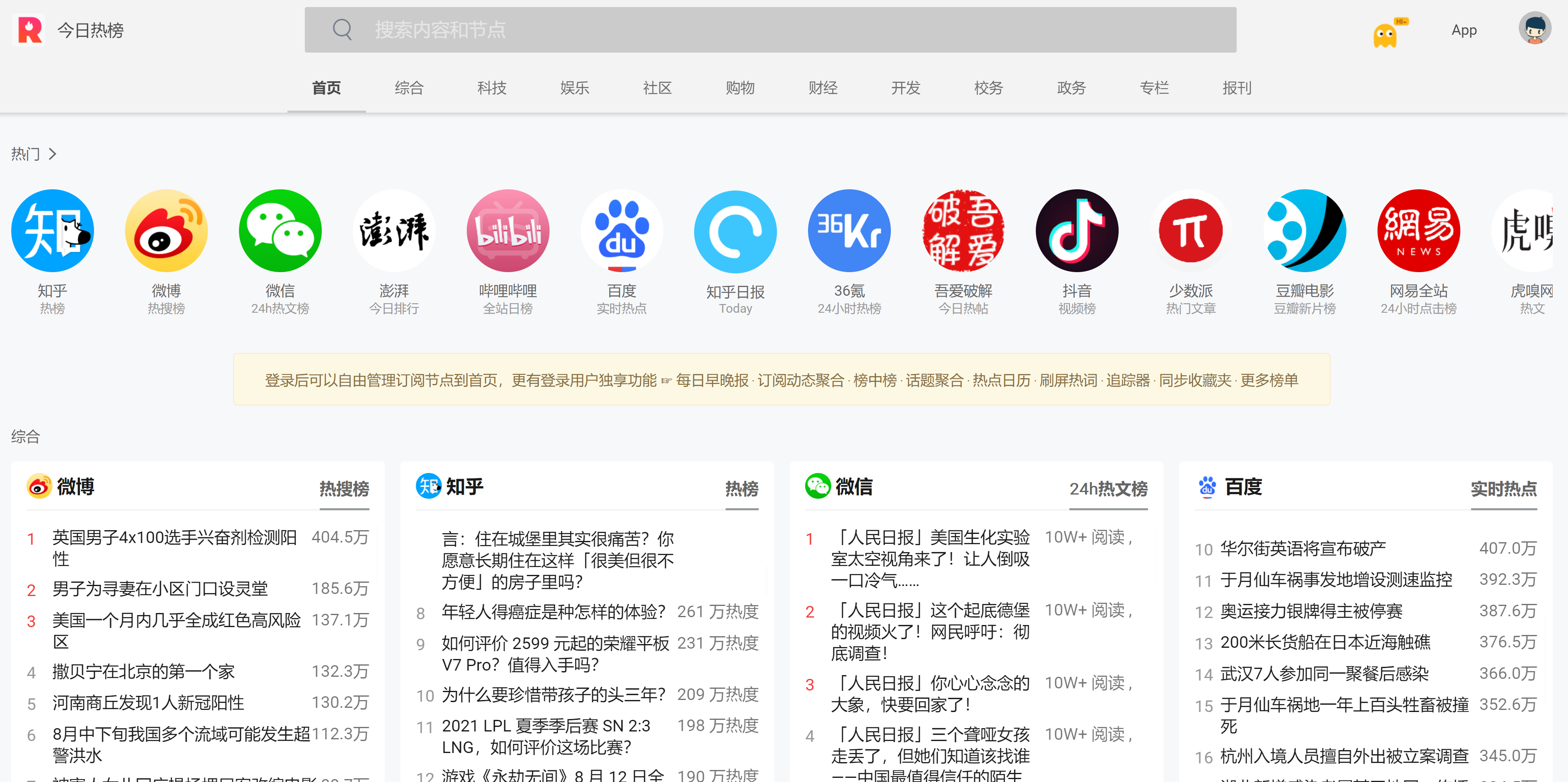
Task: Open 武汉7人参加同一聚餐后感染 headline
Action: coord(1324,673)
